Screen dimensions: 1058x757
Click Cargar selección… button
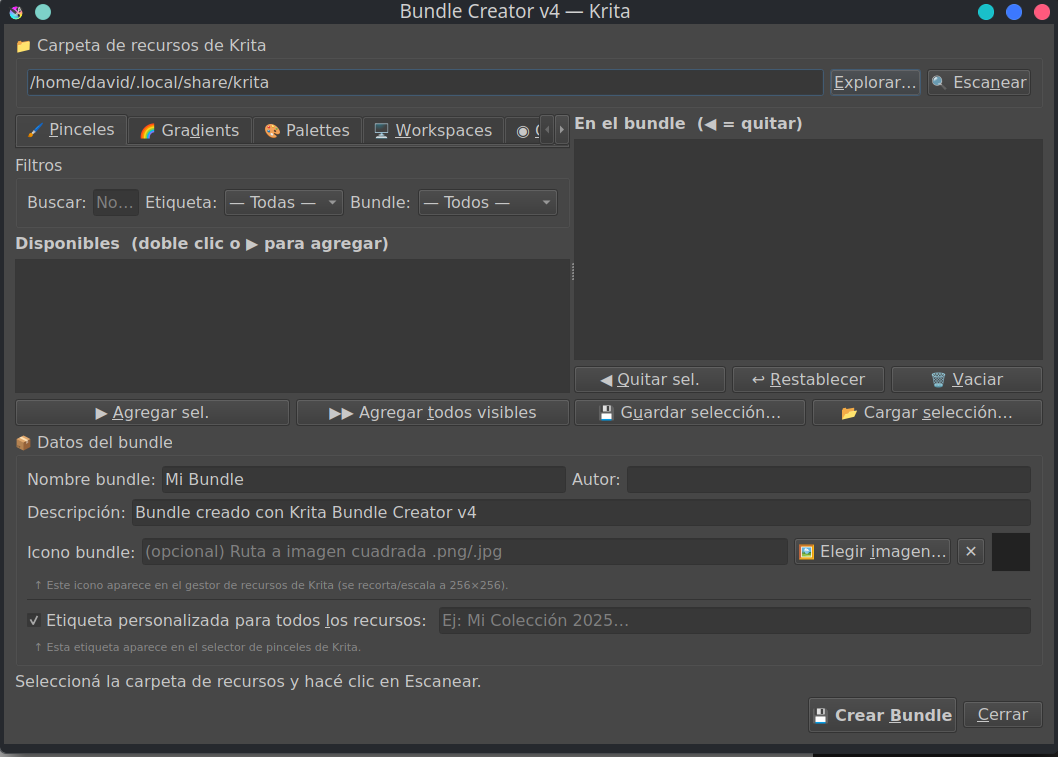coord(927,413)
